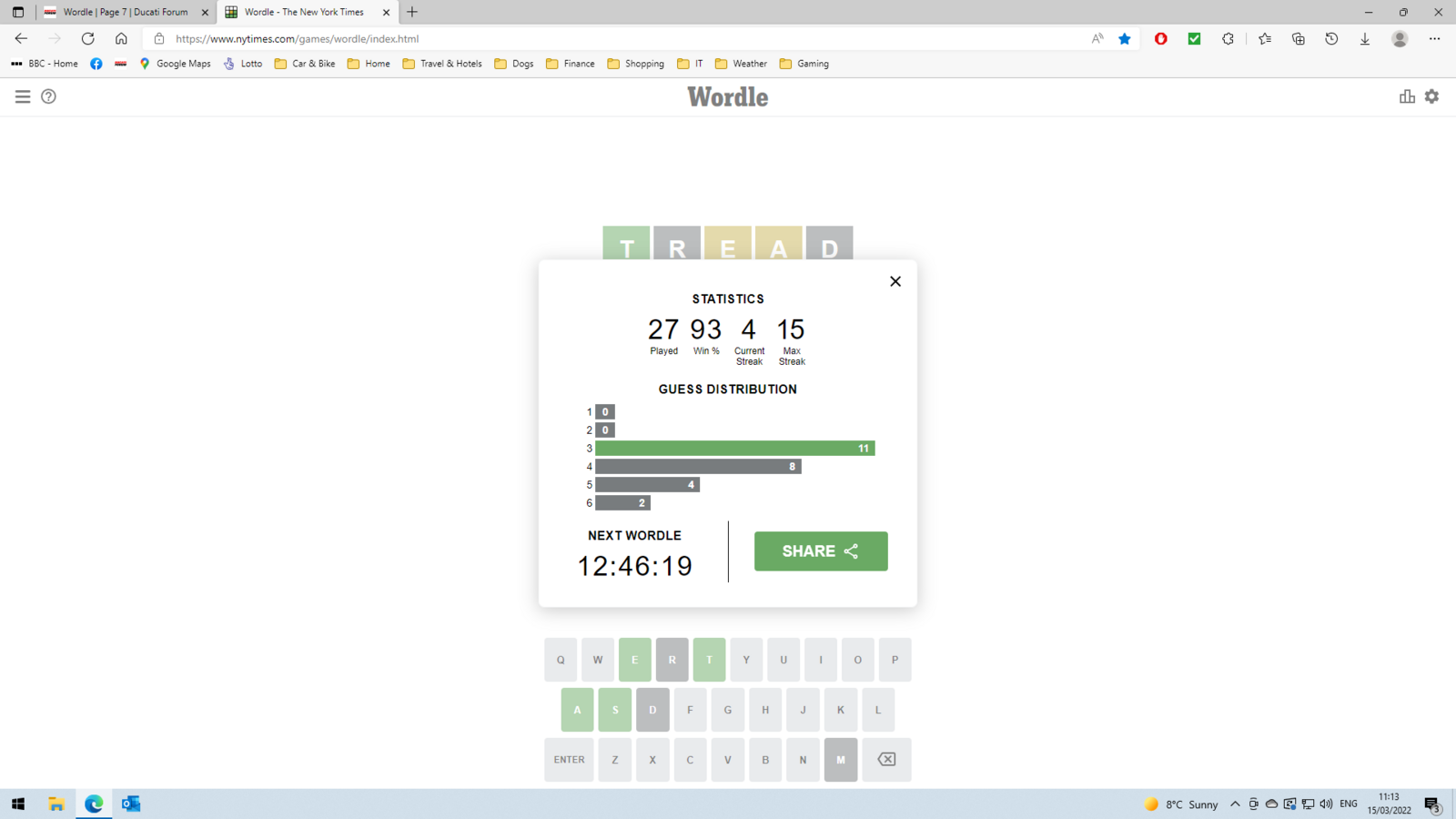This screenshot has height=819, width=1456.
Task: Click the browser back arrow
Action: 21,38
